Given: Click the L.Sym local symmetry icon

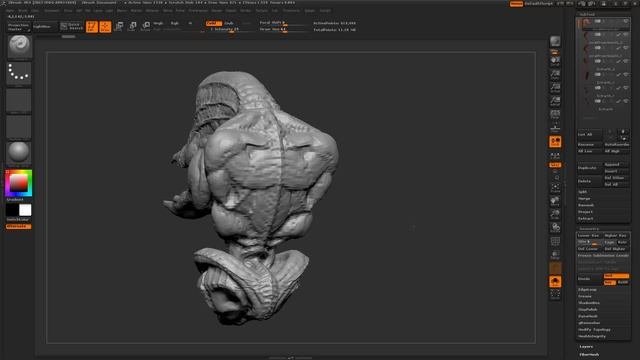Looking at the screenshot, I should click(555, 155).
